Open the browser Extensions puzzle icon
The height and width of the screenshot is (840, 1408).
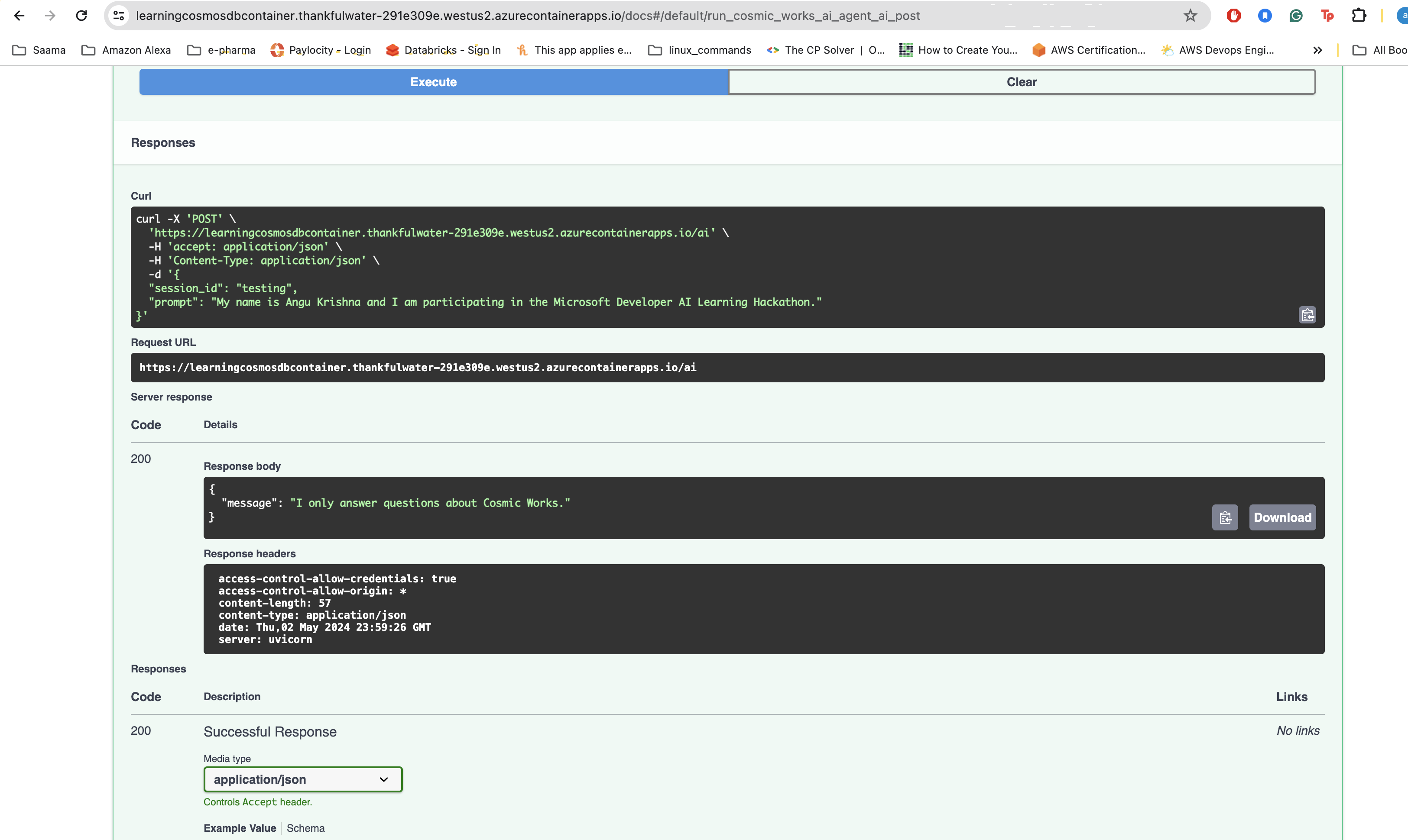(1359, 16)
